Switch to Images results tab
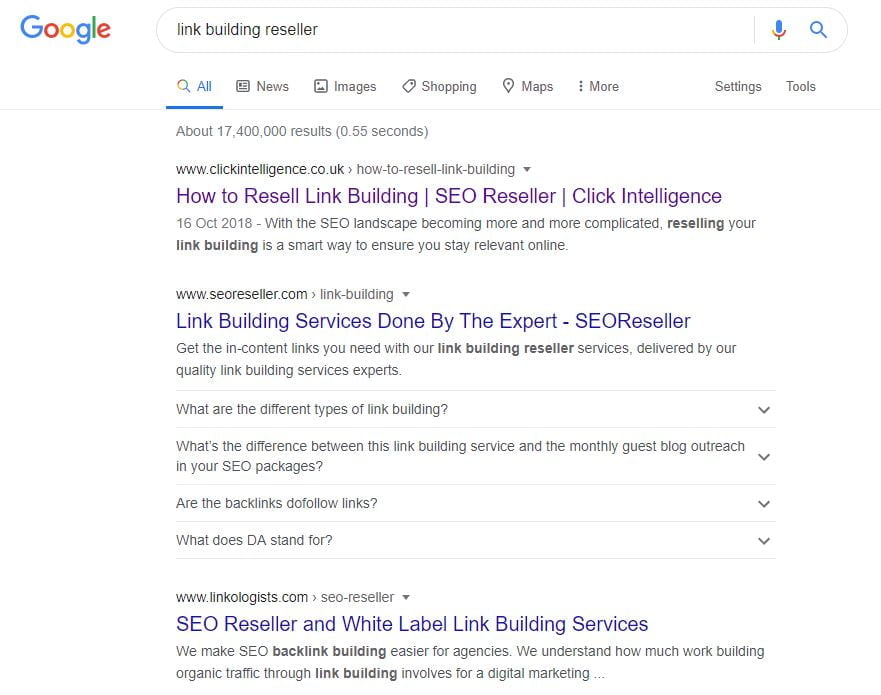 tap(345, 86)
